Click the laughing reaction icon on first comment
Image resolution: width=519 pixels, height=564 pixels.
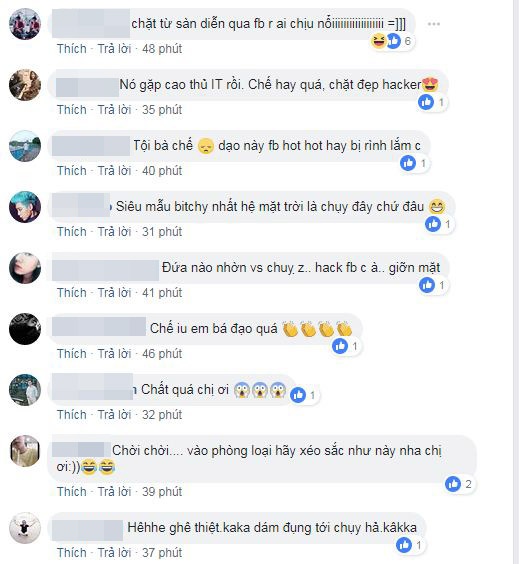tap(379, 41)
